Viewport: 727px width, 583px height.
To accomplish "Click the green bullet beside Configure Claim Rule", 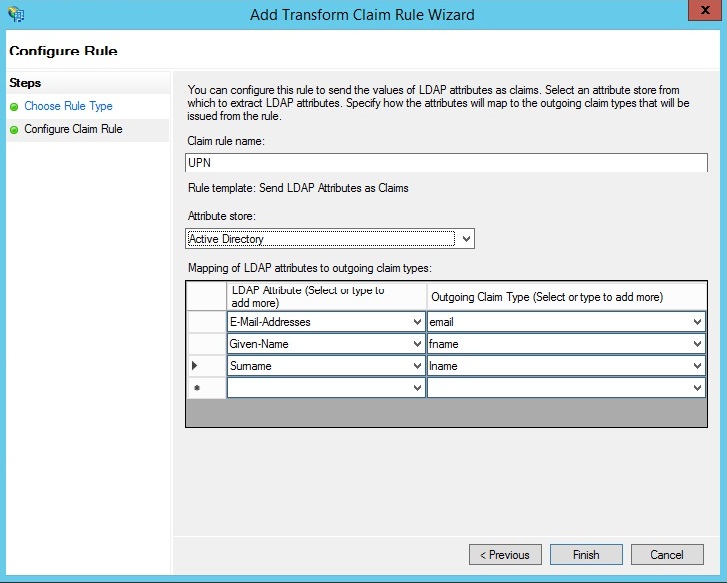I will pos(14,129).
